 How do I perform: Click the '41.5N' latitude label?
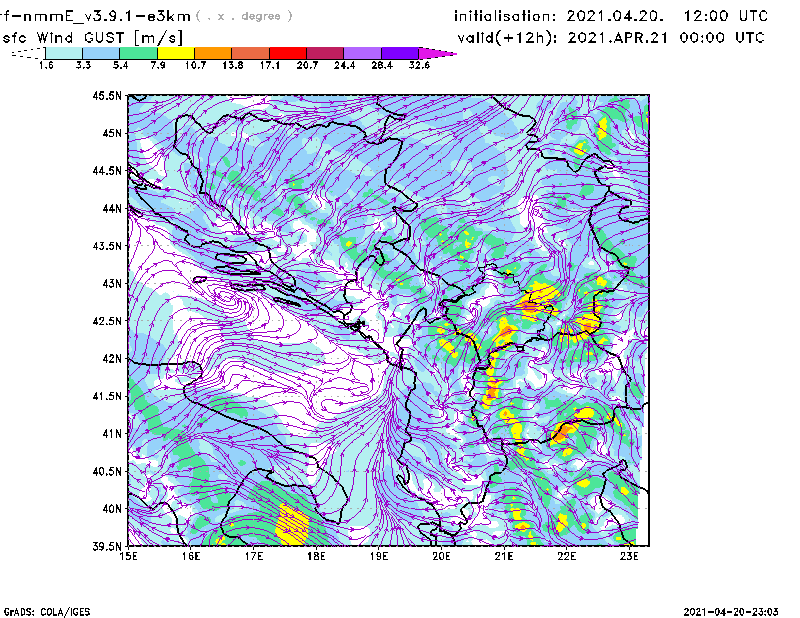[107, 396]
